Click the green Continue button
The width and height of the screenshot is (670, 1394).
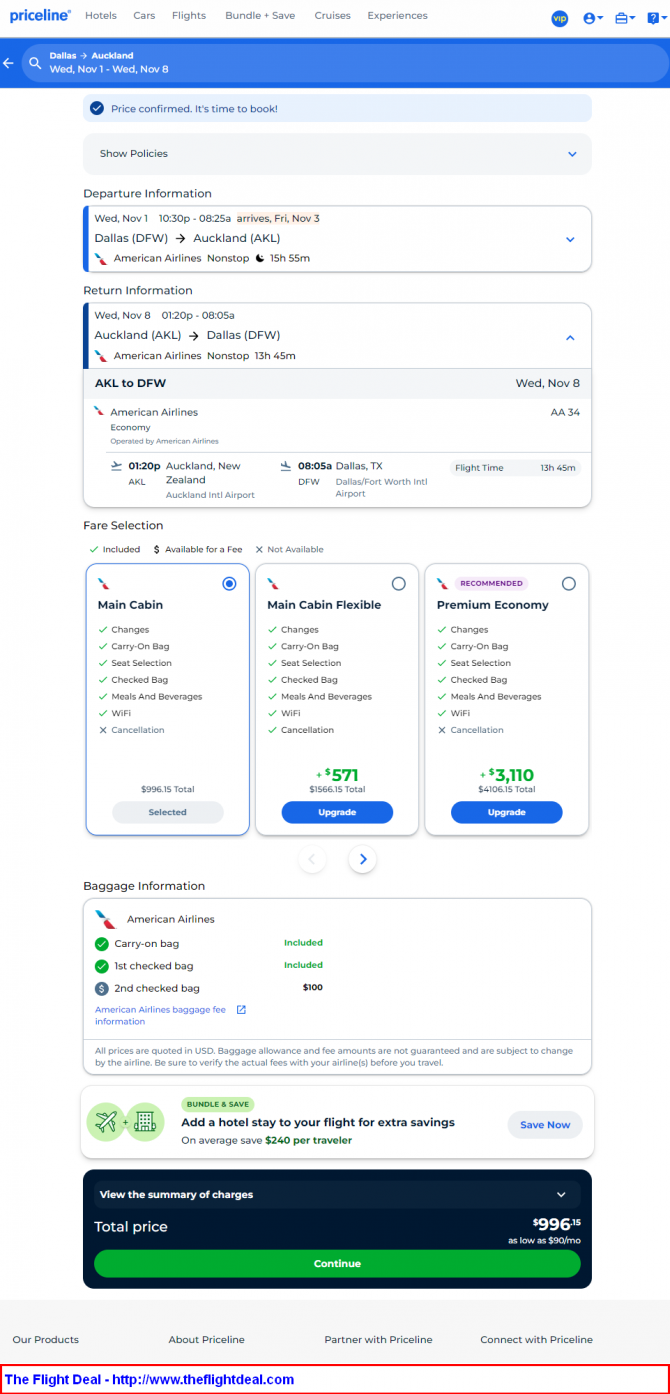[x=337, y=1264]
